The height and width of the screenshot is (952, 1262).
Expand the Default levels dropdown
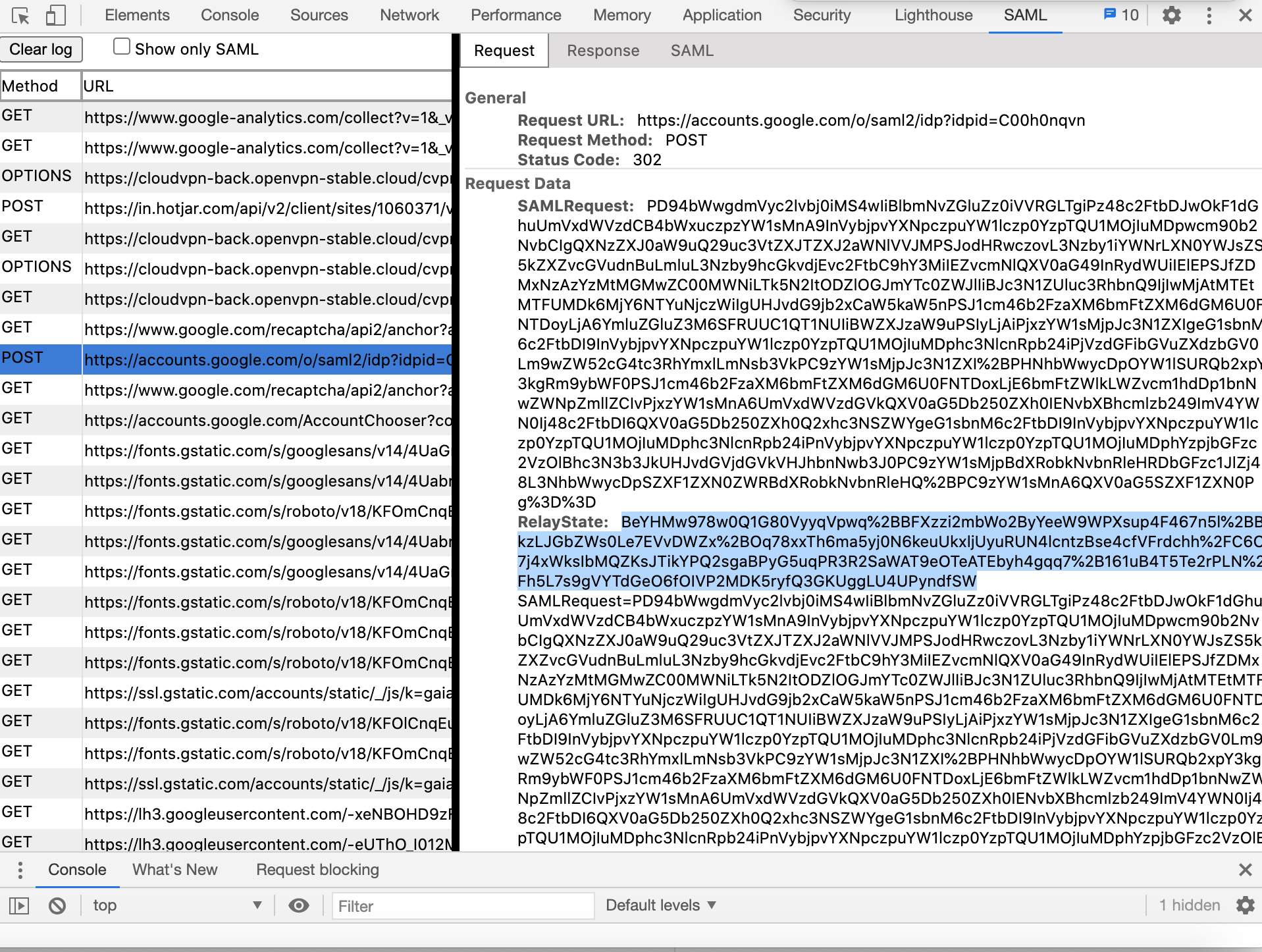[x=660, y=906]
